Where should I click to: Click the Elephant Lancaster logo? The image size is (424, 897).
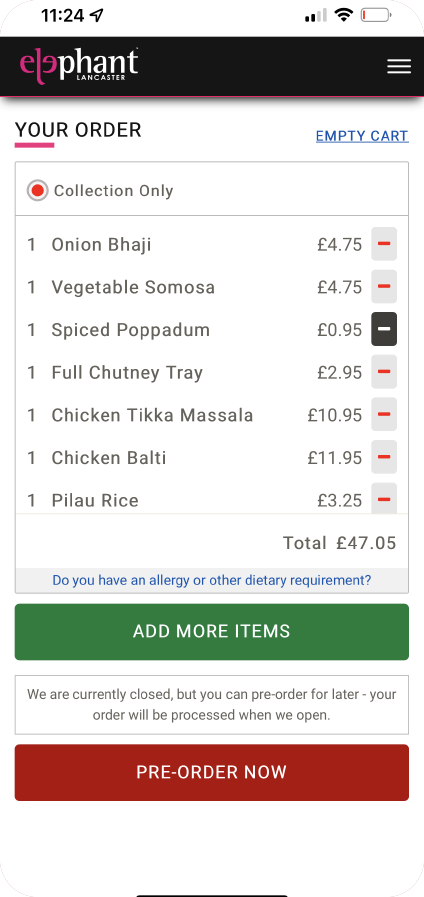click(x=79, y=66)
